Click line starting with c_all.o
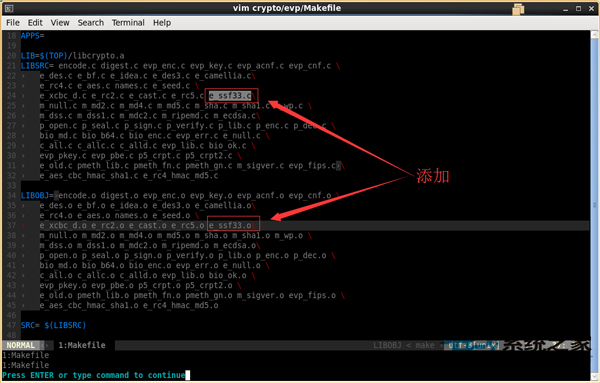The height and width of the screenshot is (383, 600). coord(147,275)
